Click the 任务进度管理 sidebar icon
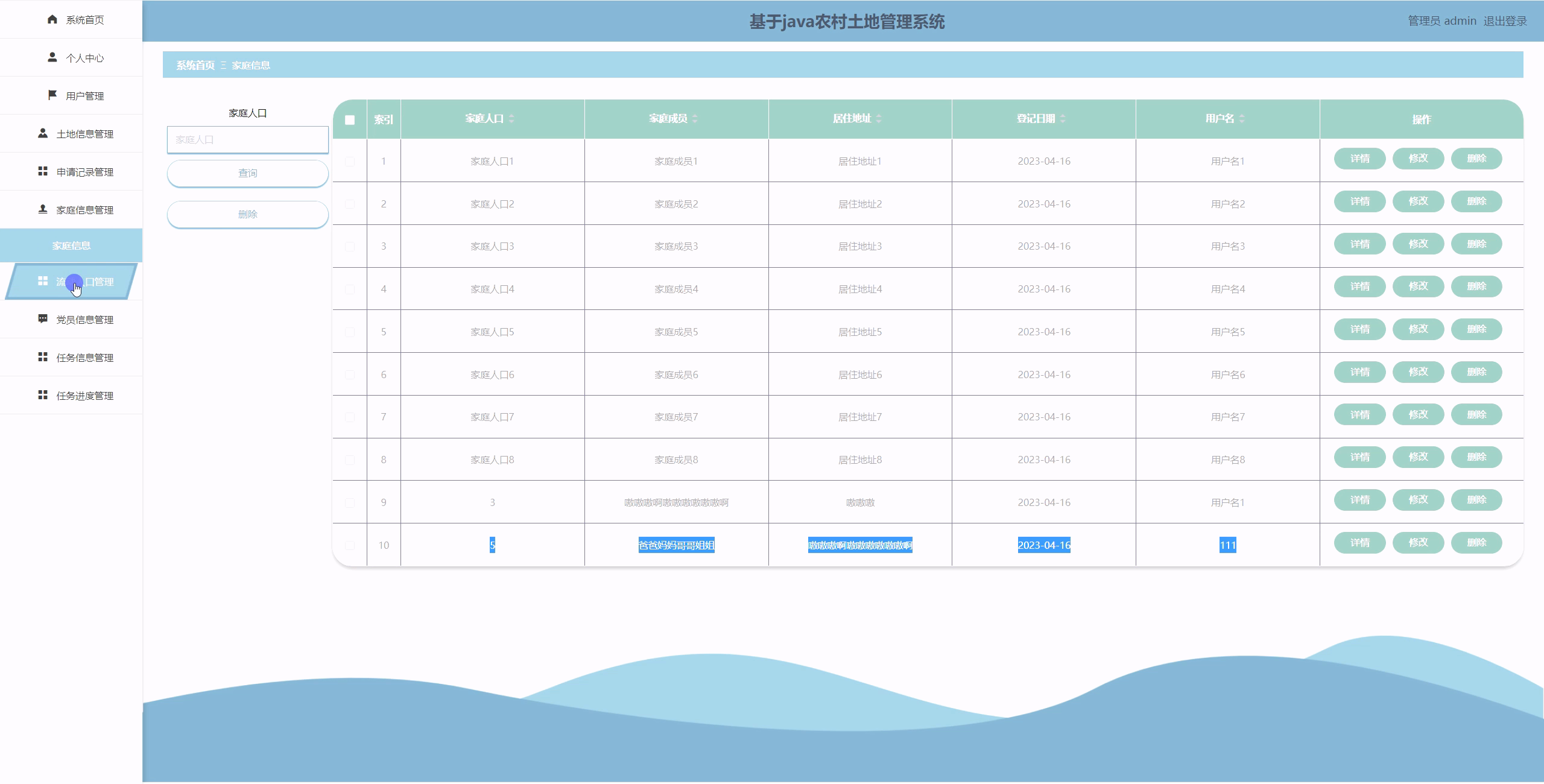The width and height of the screenshot is (1544, 784). pos(43,395)
